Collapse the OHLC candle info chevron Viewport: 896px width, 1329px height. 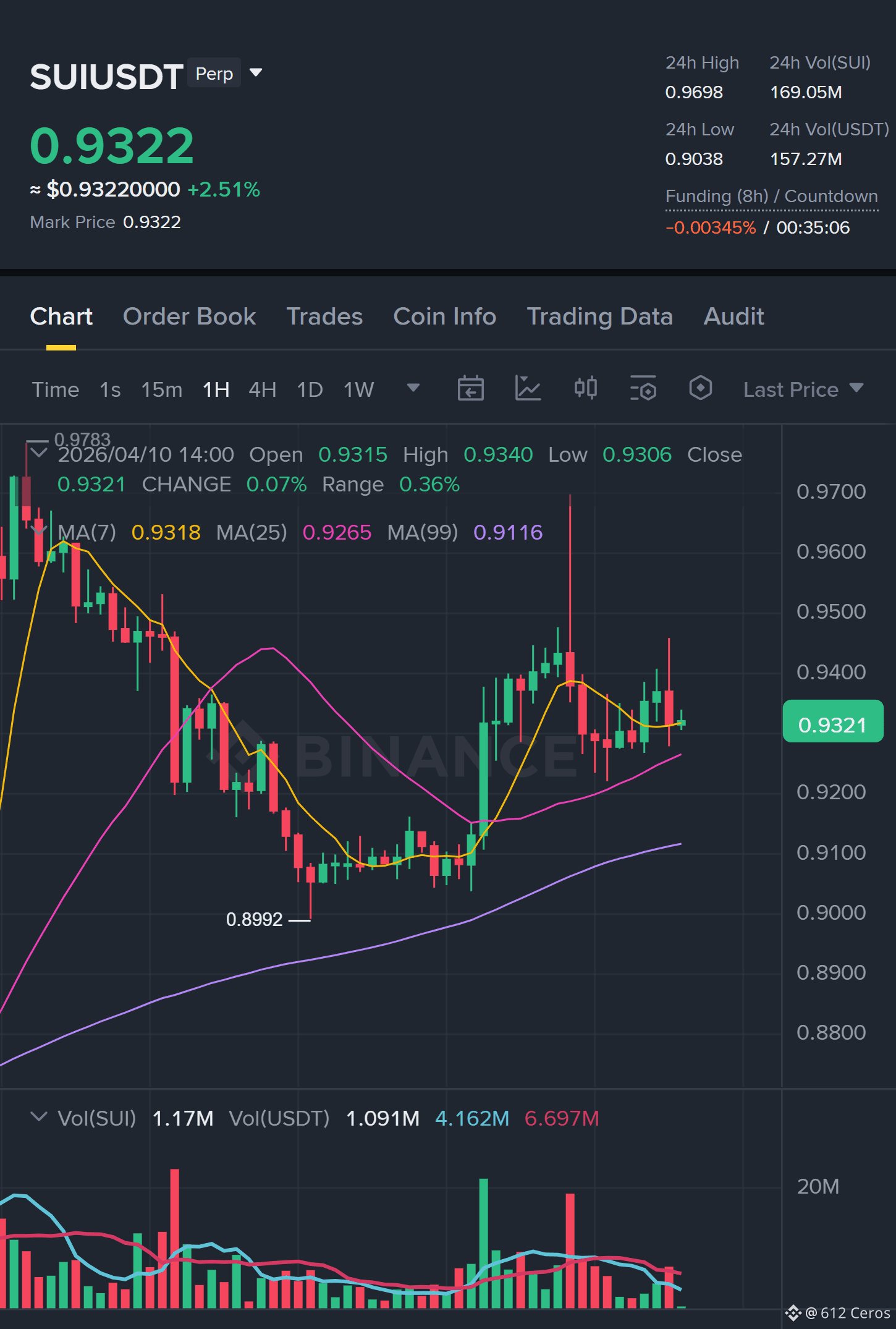point(39,453)
